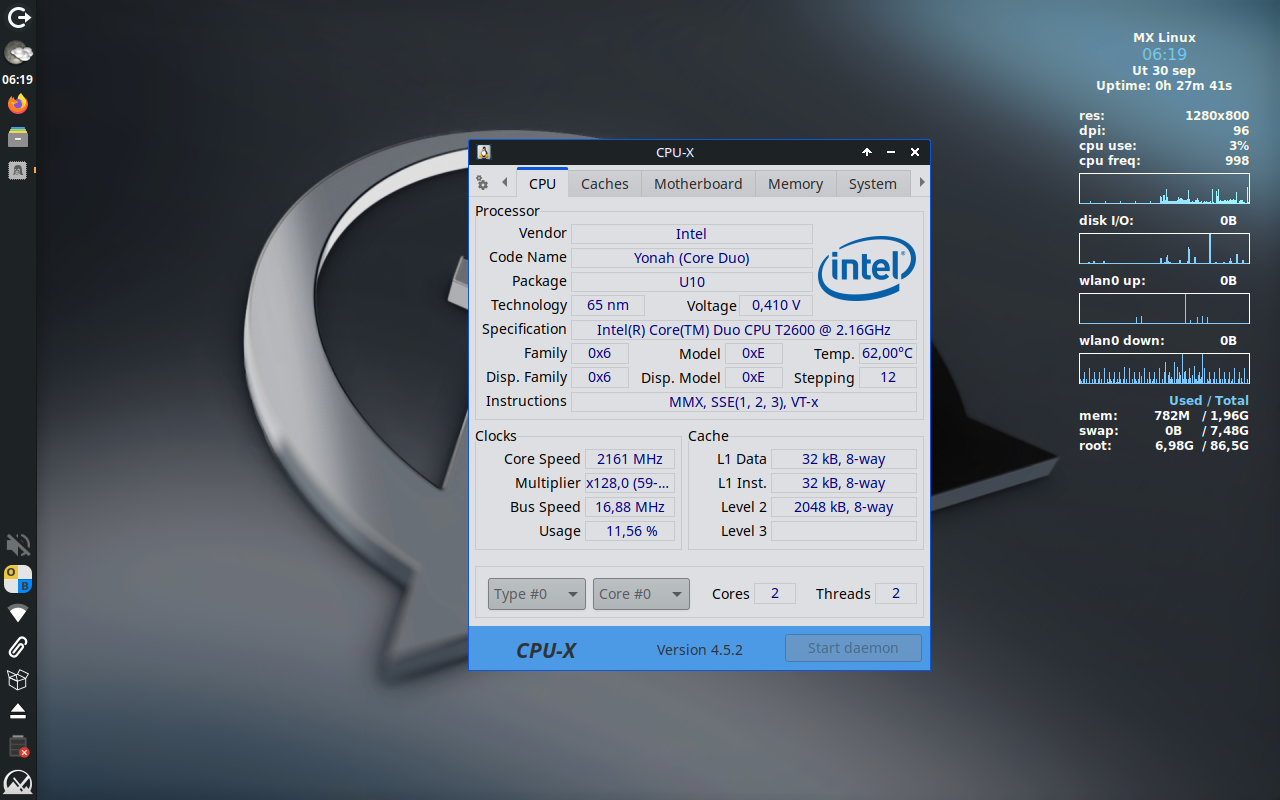The height and width of the screenshot is (800, 1280).
Task: Click the Model value 0xE
Action: (753, 354)
